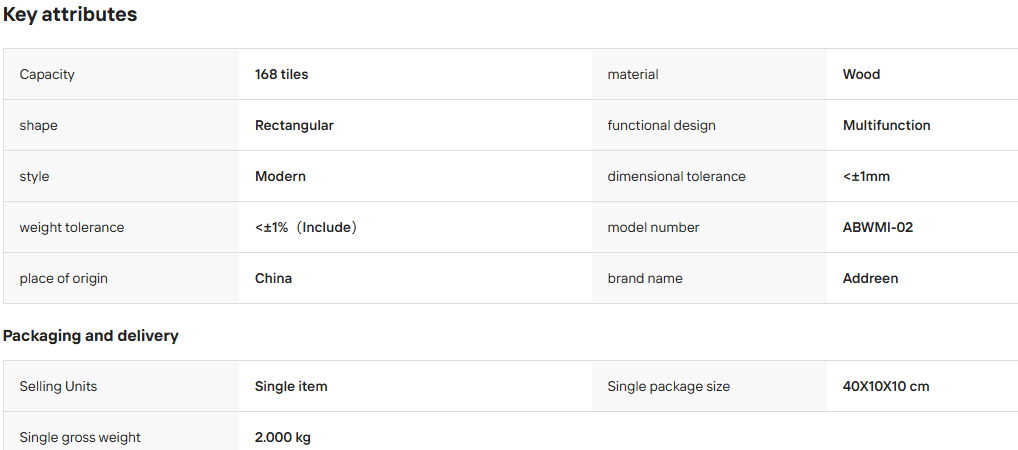This screenshot has height=450, width=1018.
Task: Click the <±1mm tolerance value
Action: tap(866, 176)
